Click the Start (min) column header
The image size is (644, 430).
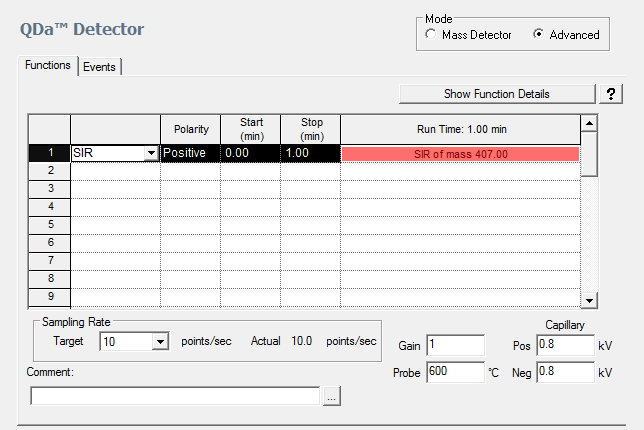pyautogui.click(x=251, y=129)
